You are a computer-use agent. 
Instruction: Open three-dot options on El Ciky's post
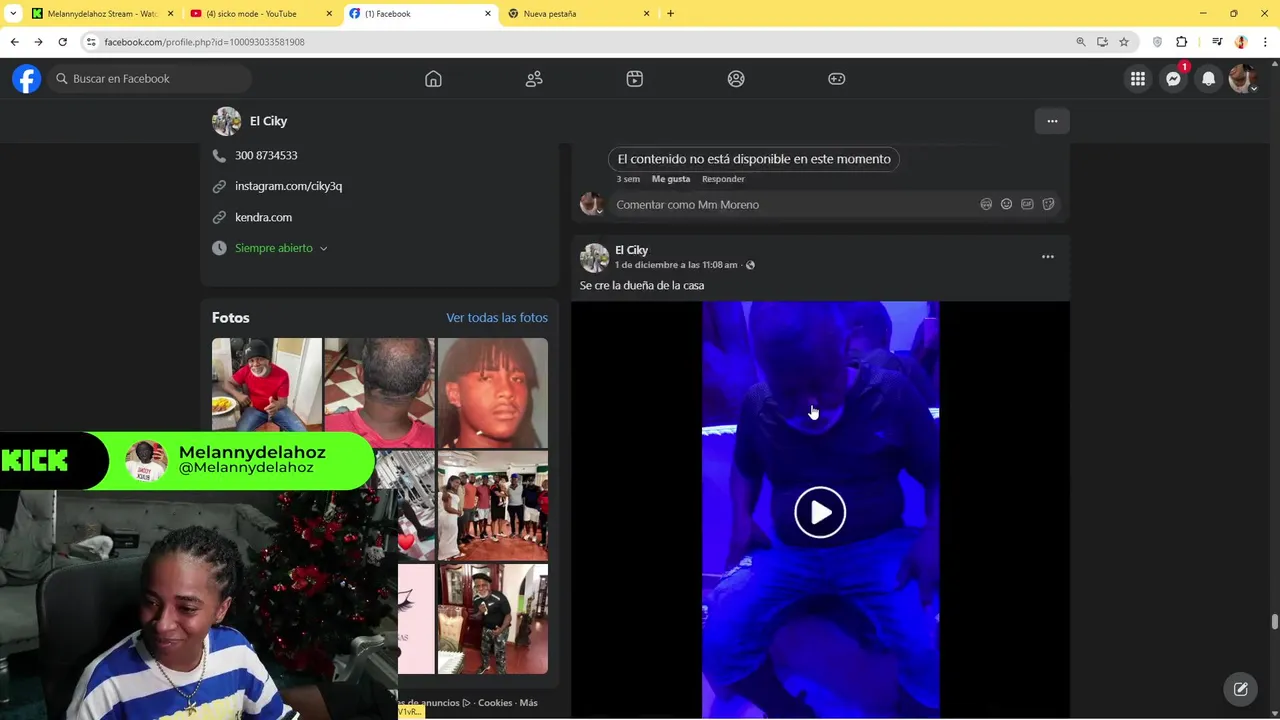pos(1048,257)
